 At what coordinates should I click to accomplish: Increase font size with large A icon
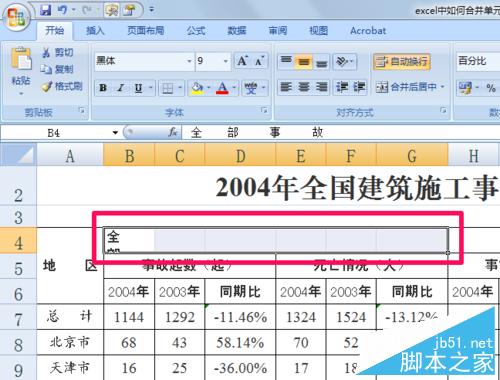tap(242, 61)
